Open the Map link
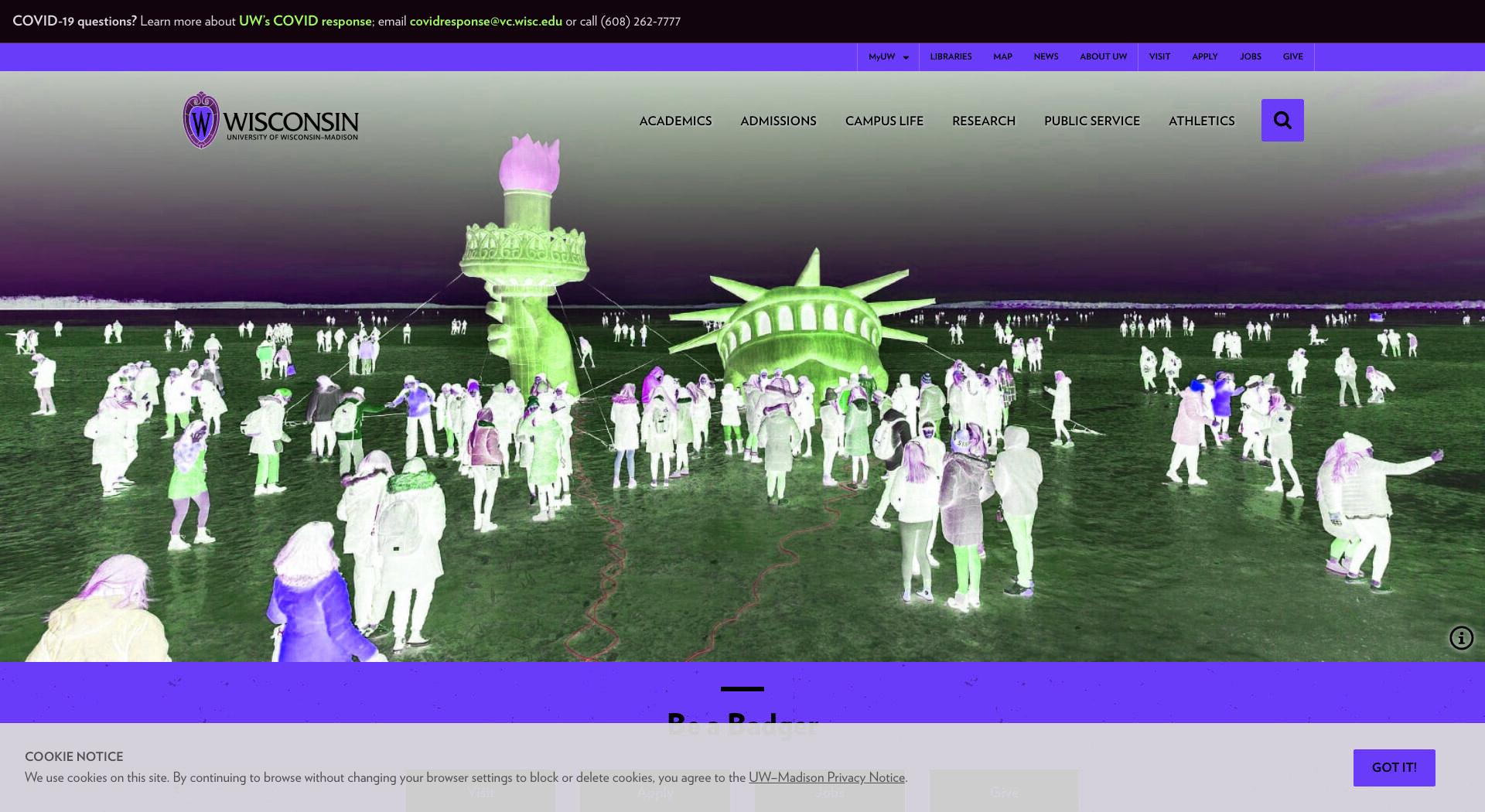Viewport: 1485px width, 812px height. click(x=1002, y=56)
